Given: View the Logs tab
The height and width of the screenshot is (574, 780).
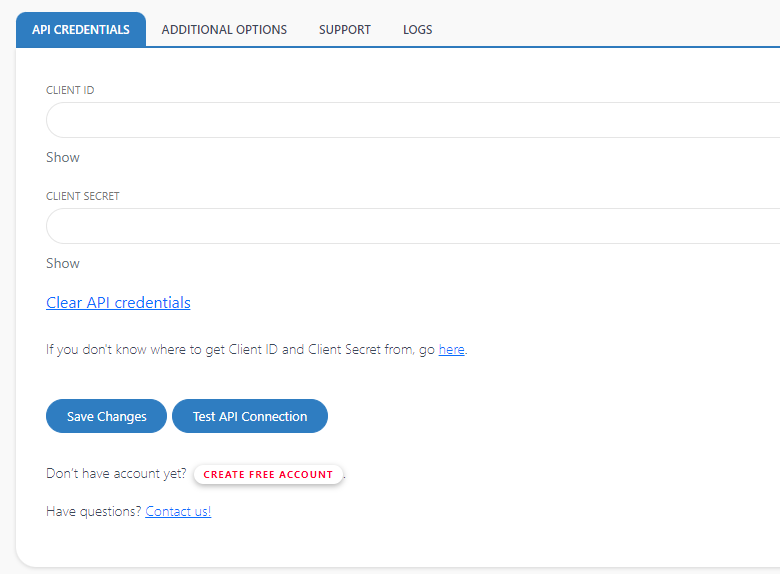Looking at the screenshot, I should click(417, 30).
